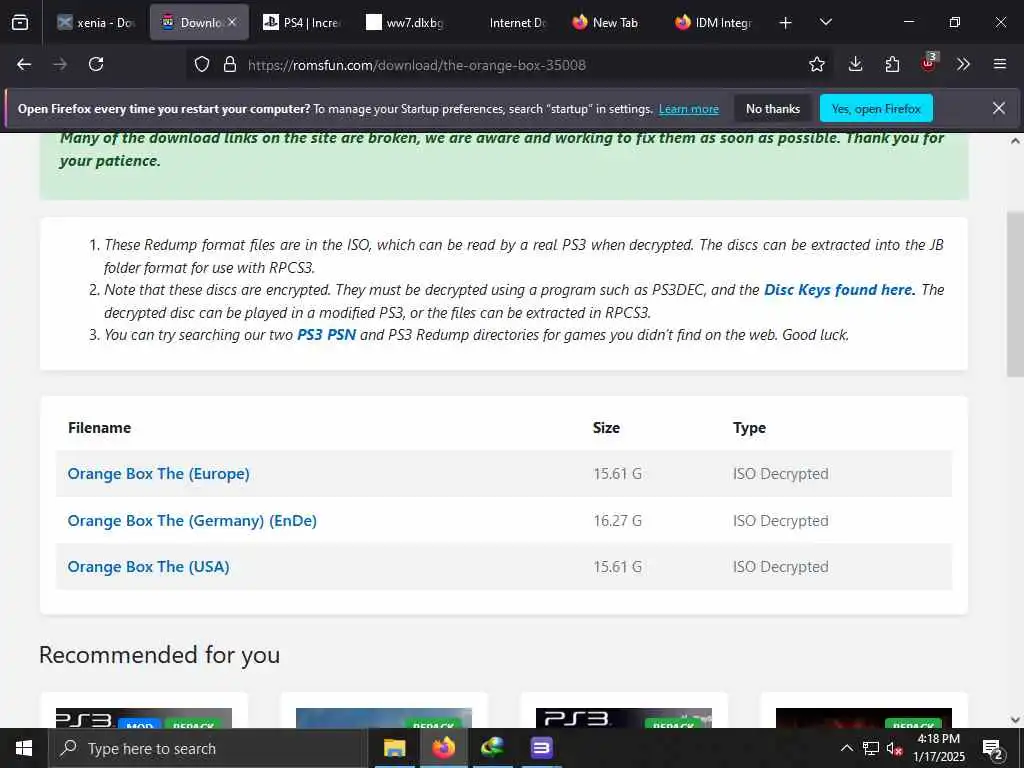1024x768 pixels.
Task: Open Firefox View tab icon
Action: pos(20,23)
